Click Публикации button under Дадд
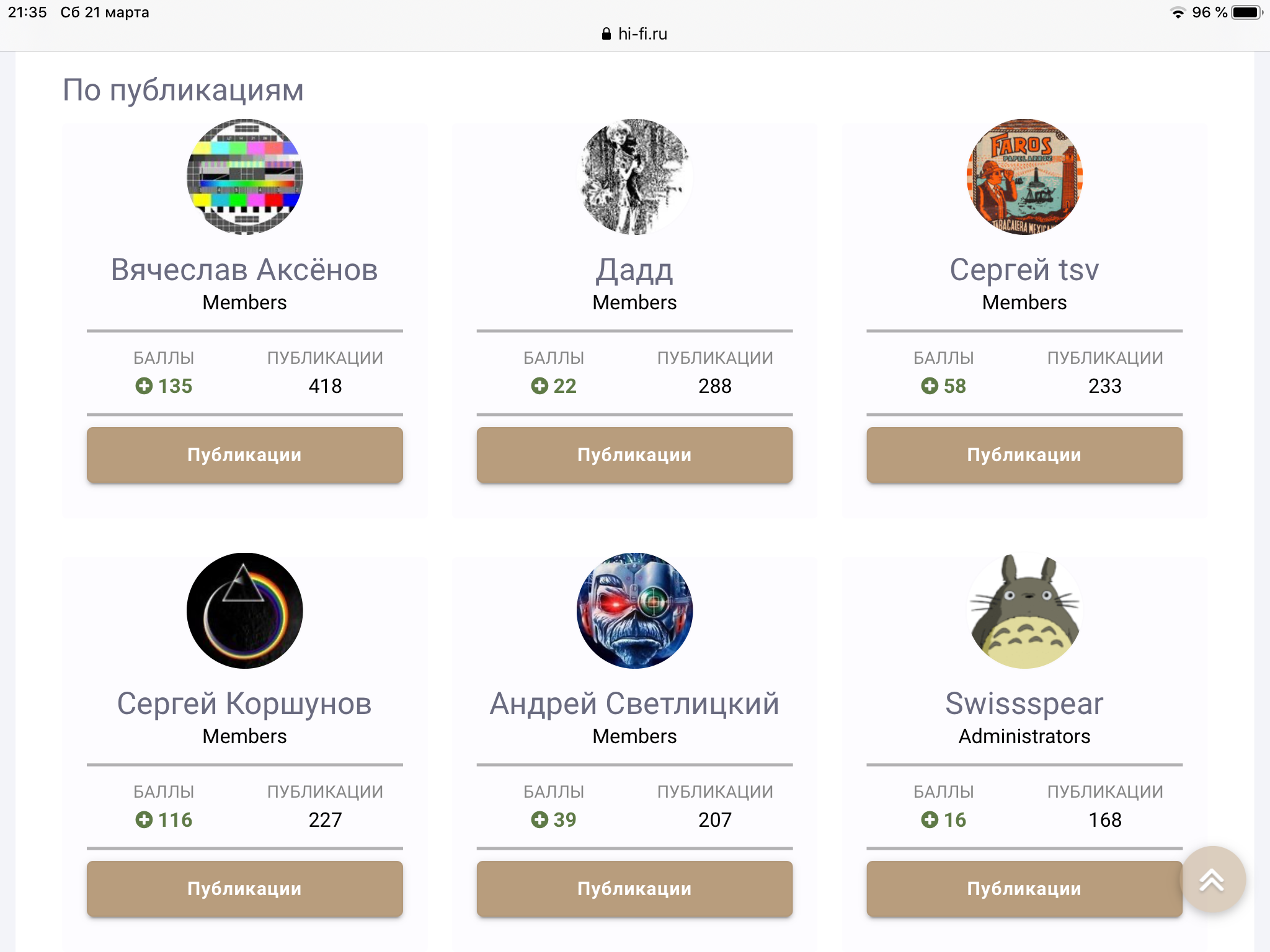This screenshot has height=952, width=1270. 634,455
